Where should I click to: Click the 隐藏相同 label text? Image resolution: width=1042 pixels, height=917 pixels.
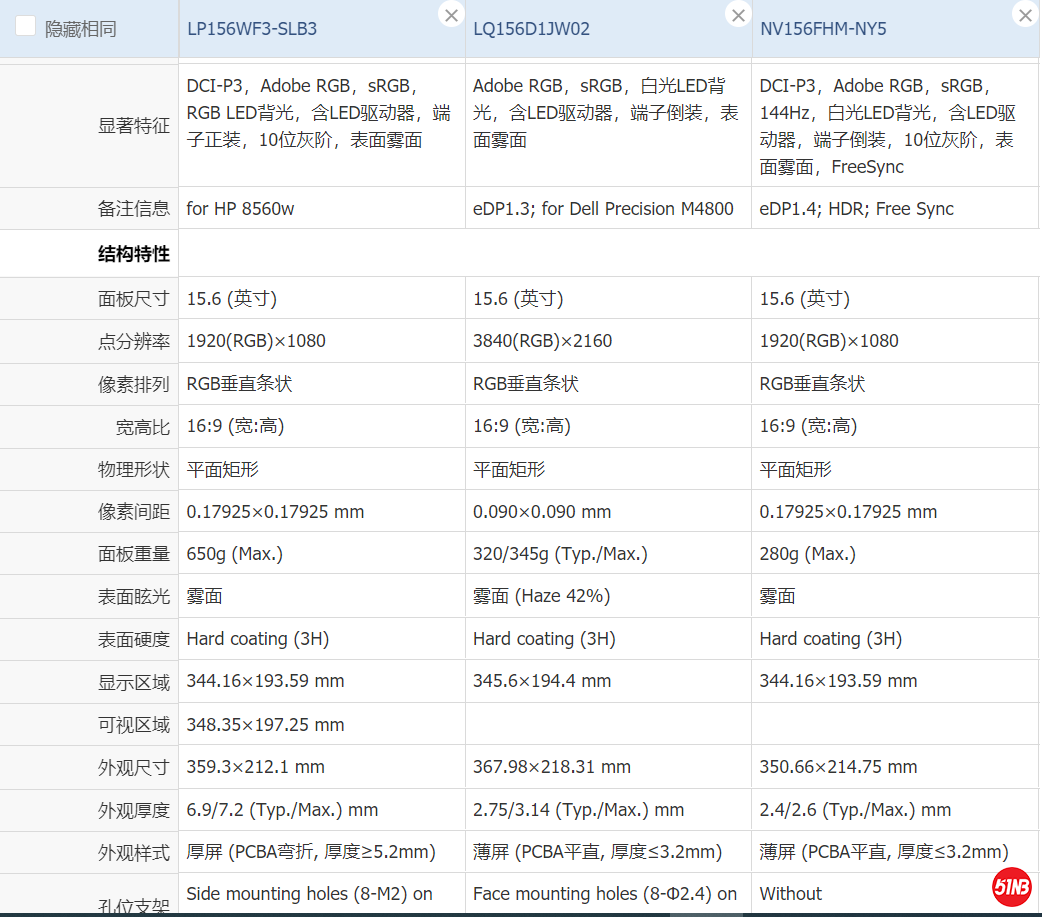[81, 29]
